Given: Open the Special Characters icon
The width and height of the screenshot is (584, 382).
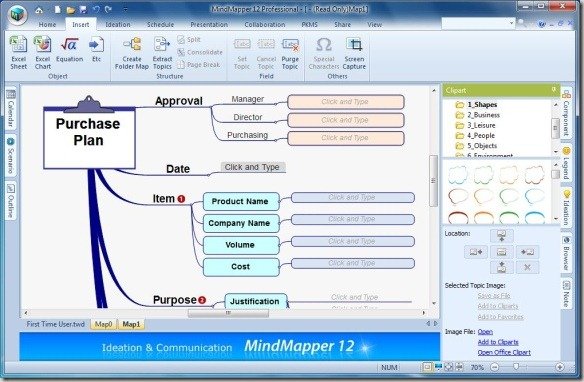Looking at the screenshot, I should tap(324, 53).
